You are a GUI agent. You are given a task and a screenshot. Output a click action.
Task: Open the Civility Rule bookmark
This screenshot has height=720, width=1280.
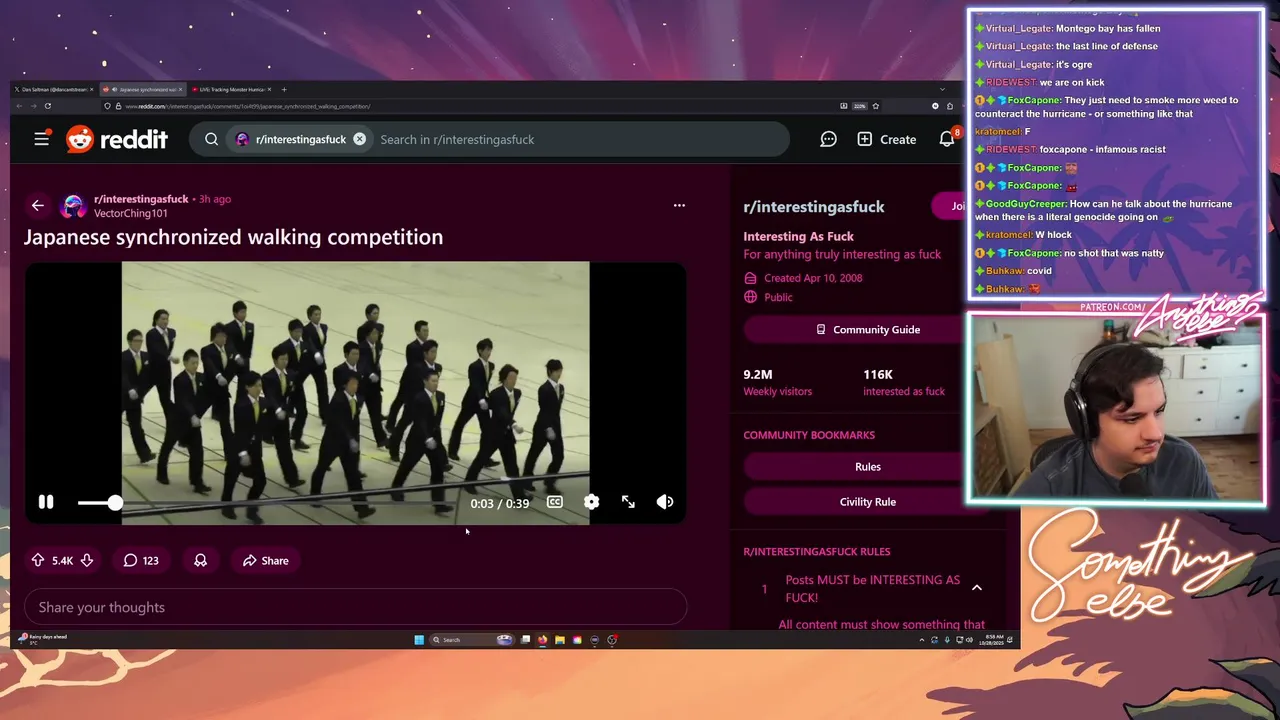coord(867,502)
